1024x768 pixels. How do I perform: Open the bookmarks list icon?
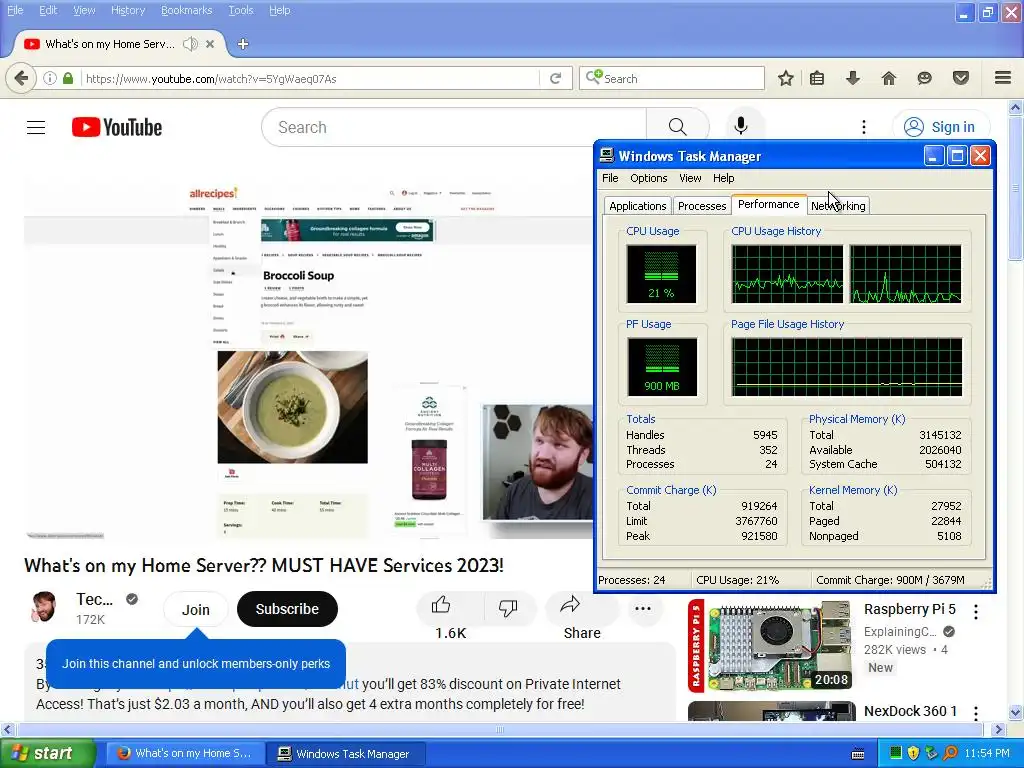[x=817, y=78]
